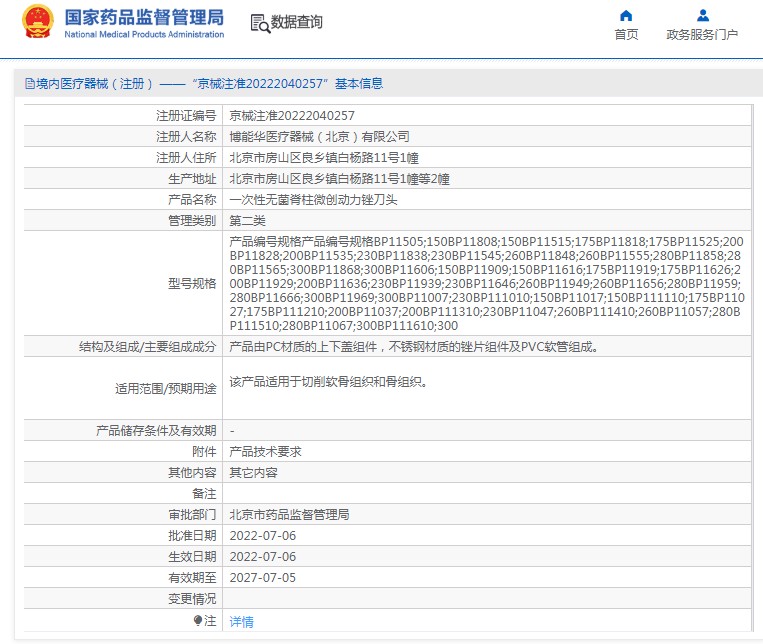The width and height of the screenshot is (763, 644).
Task: Select 北京市房山区良乡镇白杨路11号1幢 address
Action: coord(324,158)
